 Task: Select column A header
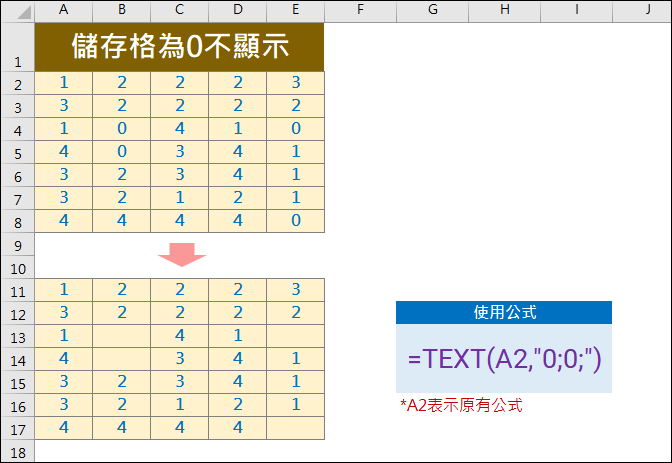pos(63,11)
